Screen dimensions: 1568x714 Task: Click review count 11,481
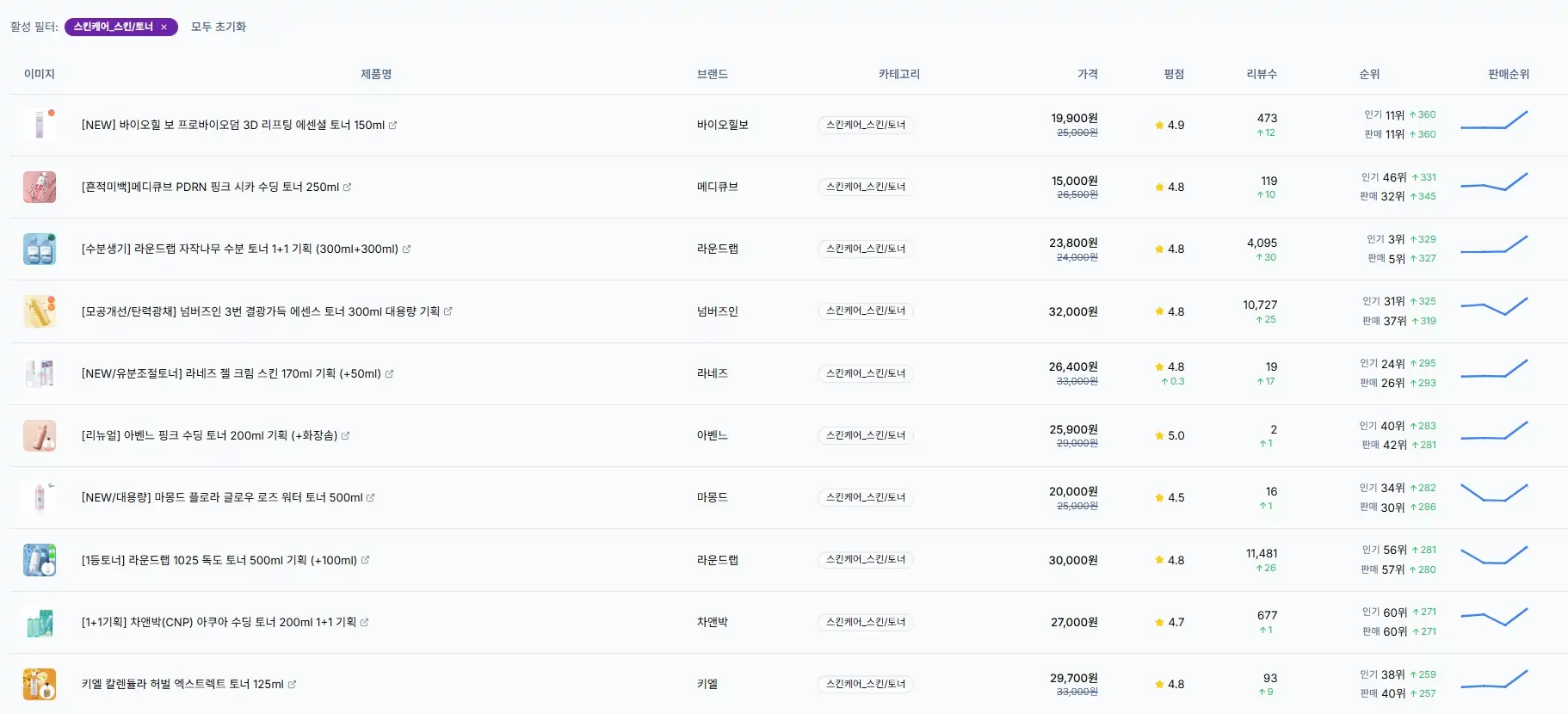[x=1262, y=553]
